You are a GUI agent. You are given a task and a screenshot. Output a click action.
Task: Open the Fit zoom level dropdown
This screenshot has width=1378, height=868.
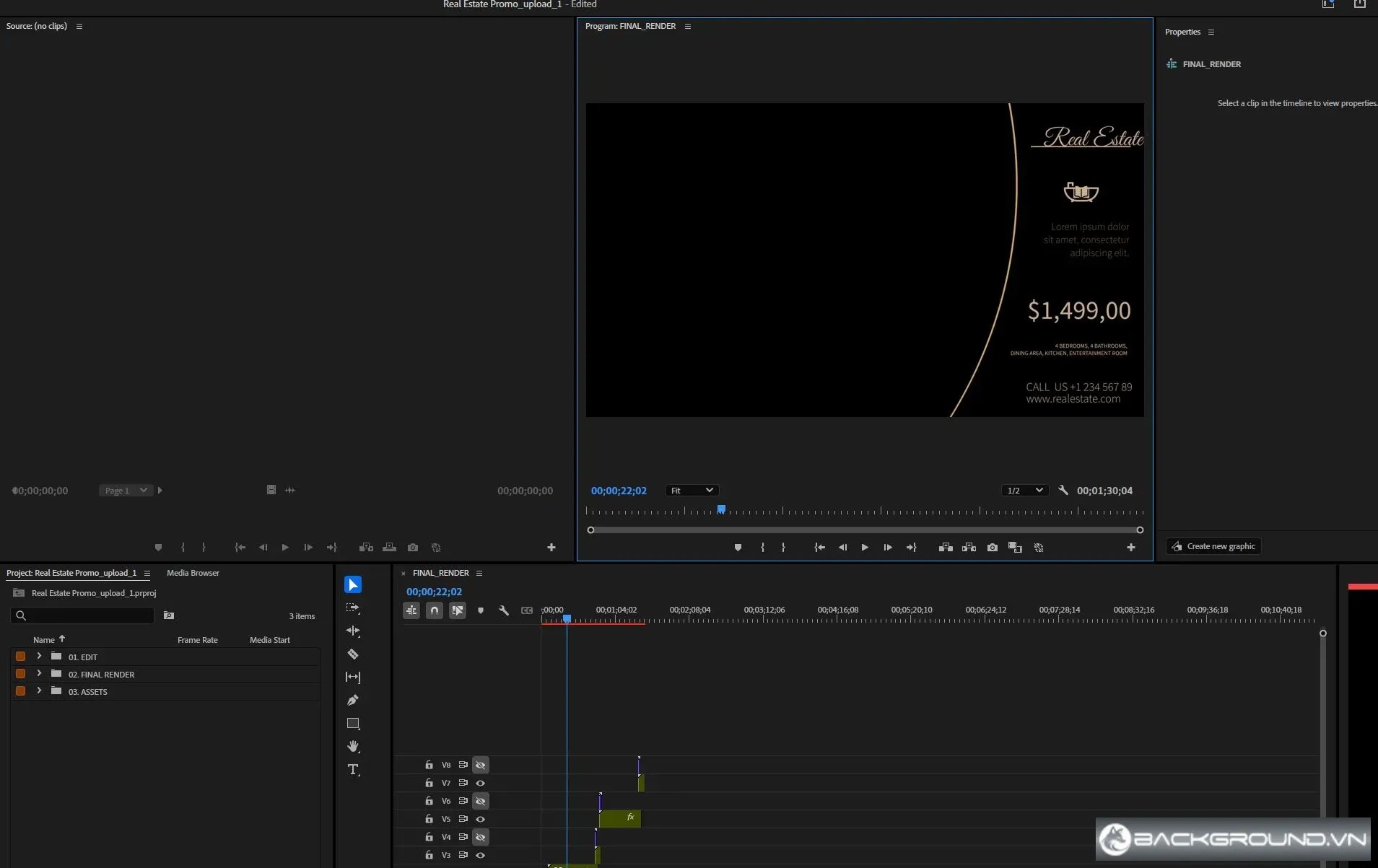click(692, 491)
